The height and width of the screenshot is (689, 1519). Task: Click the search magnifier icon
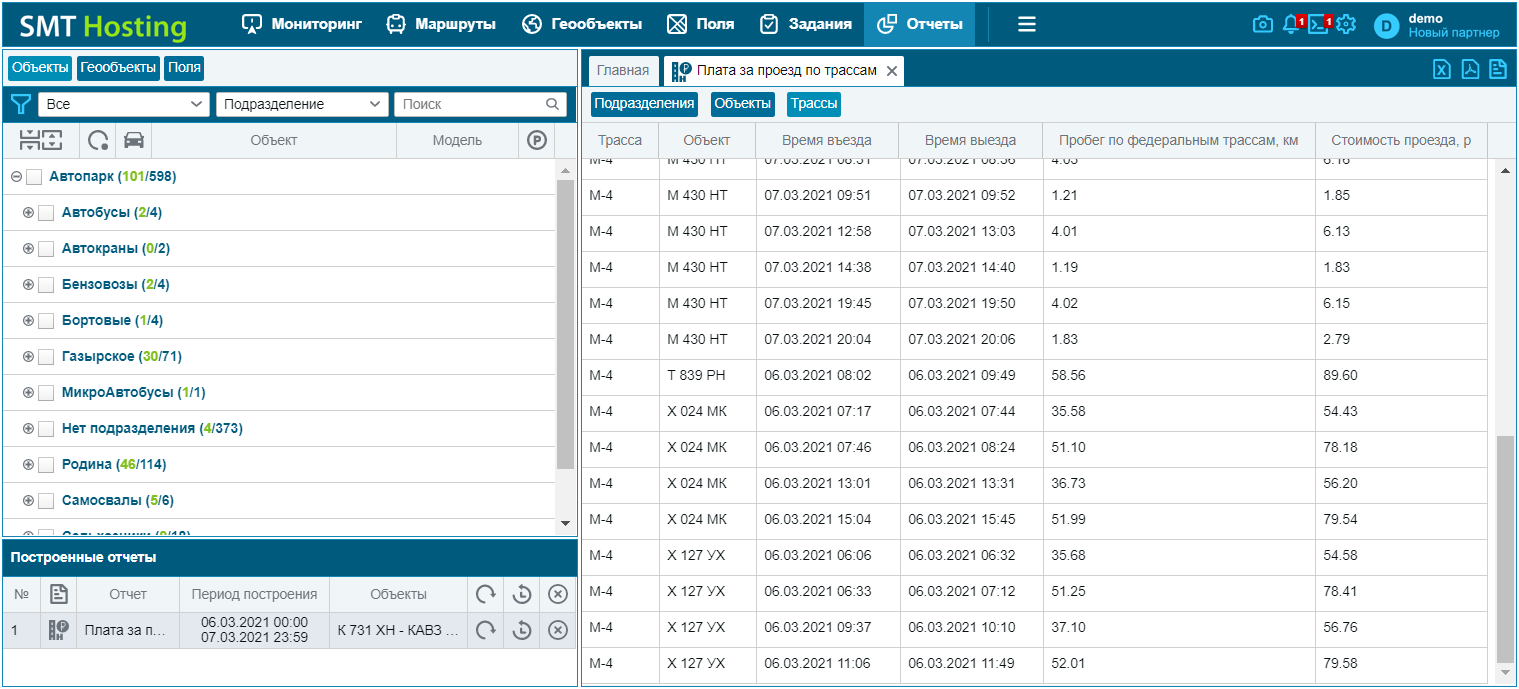point(553,104)
